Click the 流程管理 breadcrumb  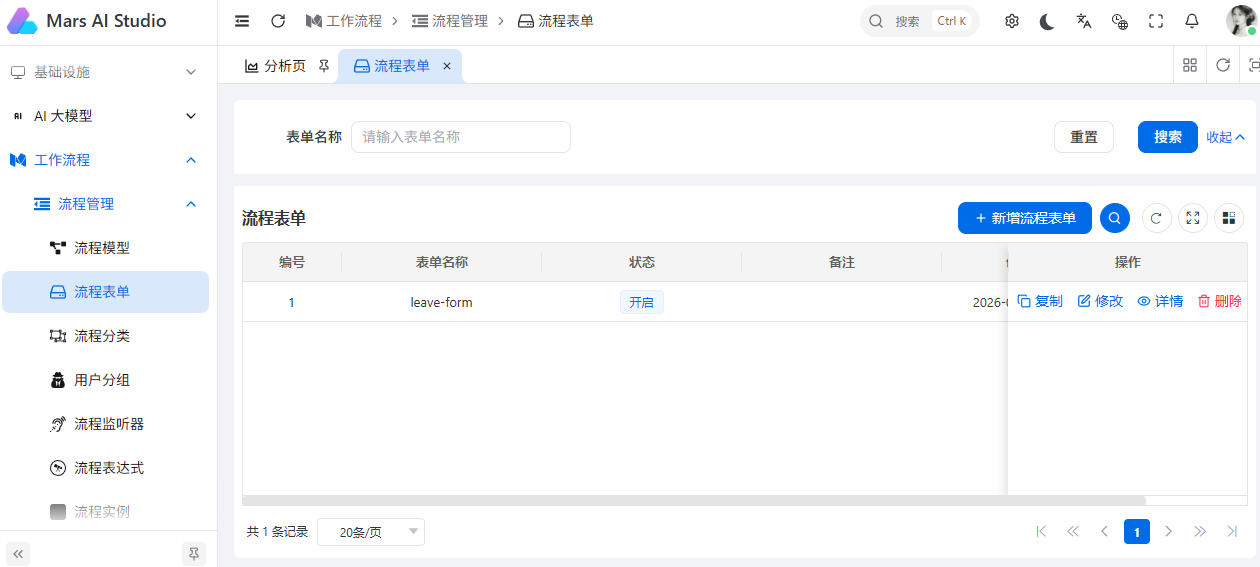point(450,21)
